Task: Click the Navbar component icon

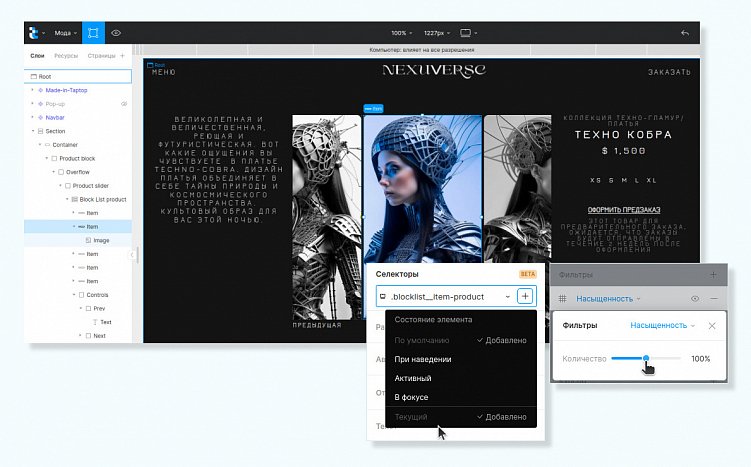Action: [40, 117]
